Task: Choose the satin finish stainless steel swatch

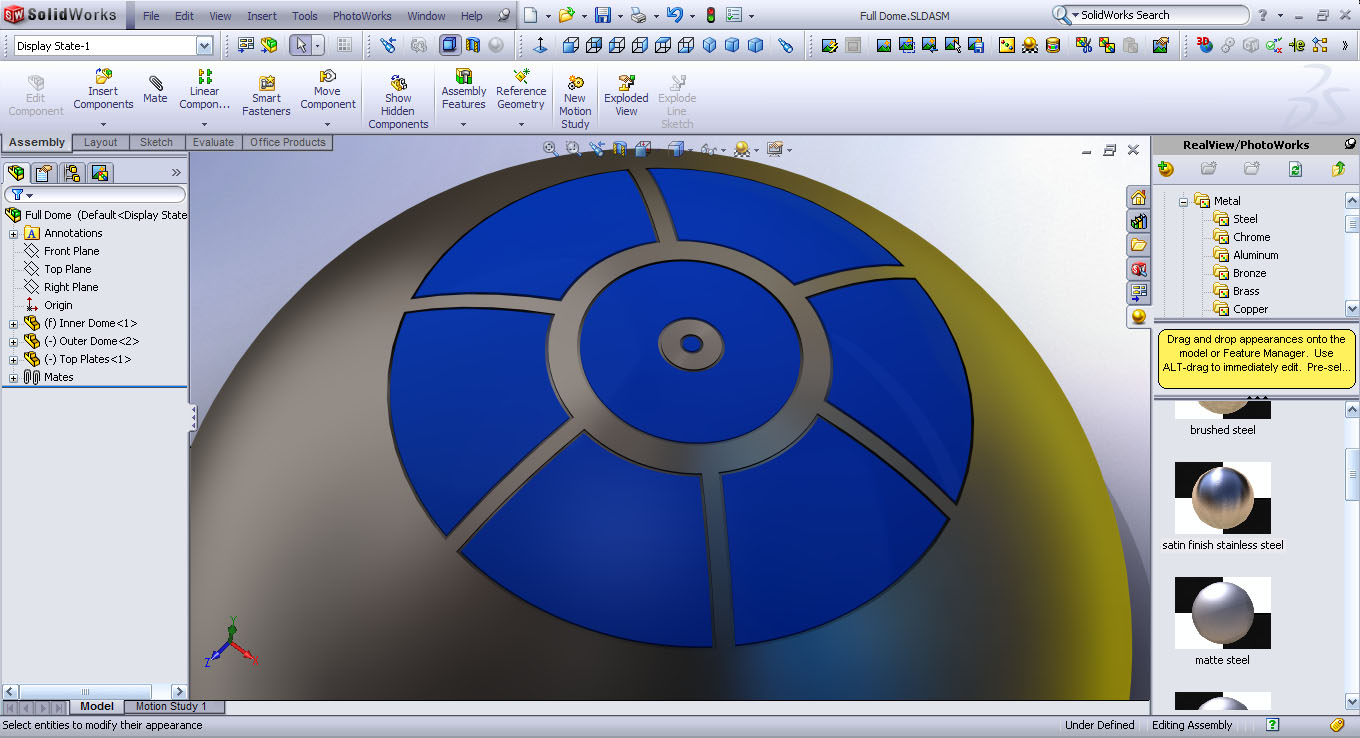Action: (1223, 497)
